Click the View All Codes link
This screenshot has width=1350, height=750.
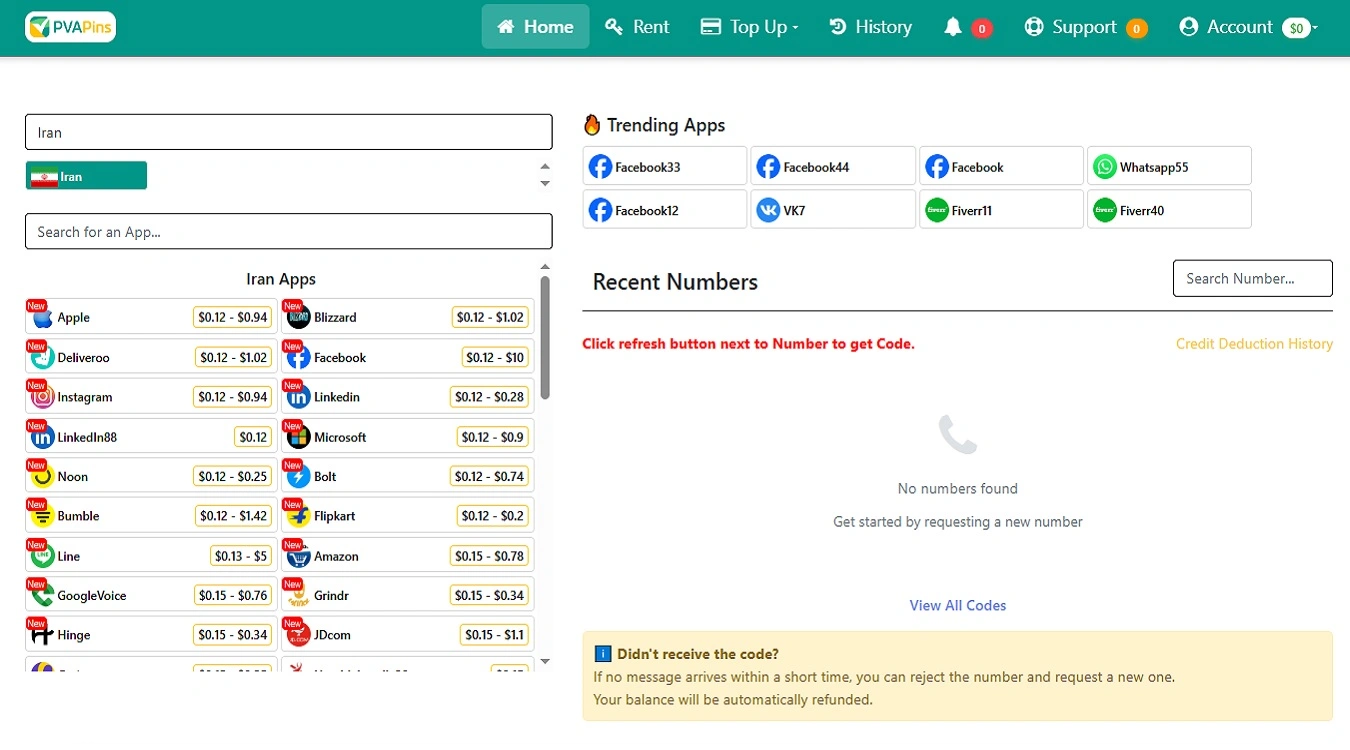tap(958, 605)
